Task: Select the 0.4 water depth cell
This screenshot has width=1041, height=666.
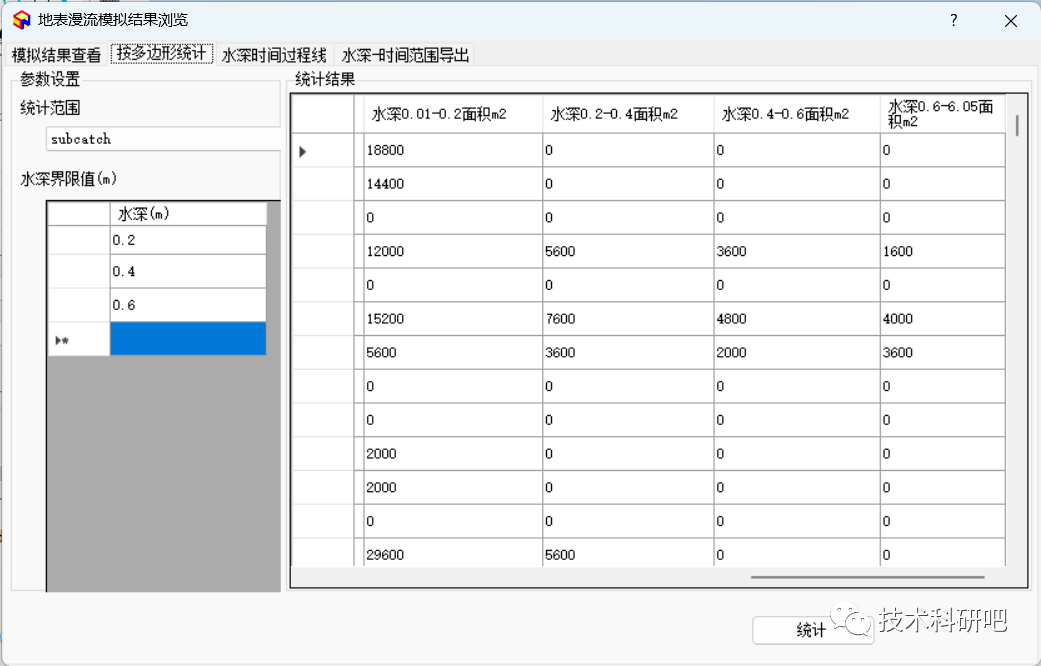Action: [188, 271]
